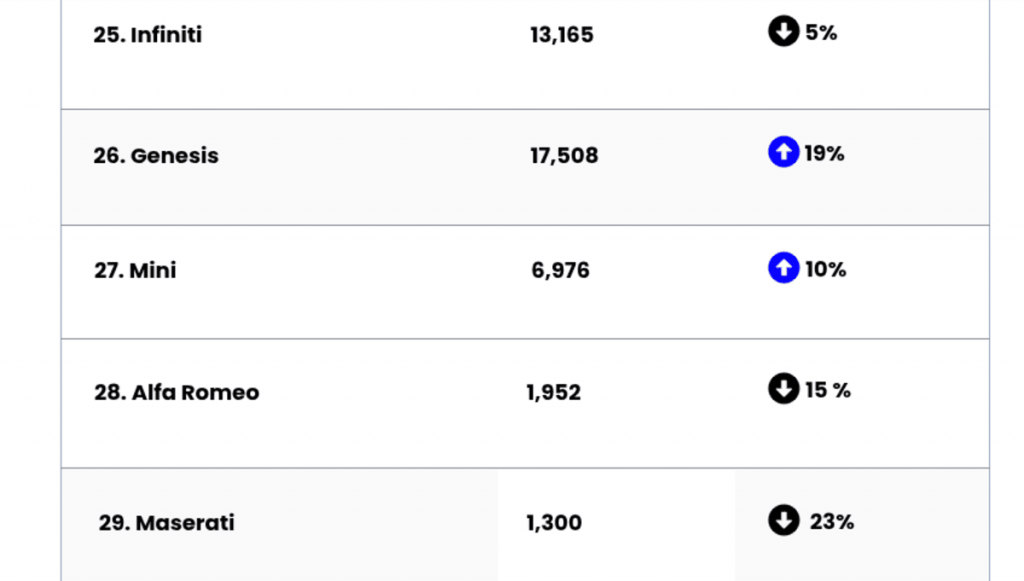
Task: Click the 27. Mini label
Action: point(135,271)
